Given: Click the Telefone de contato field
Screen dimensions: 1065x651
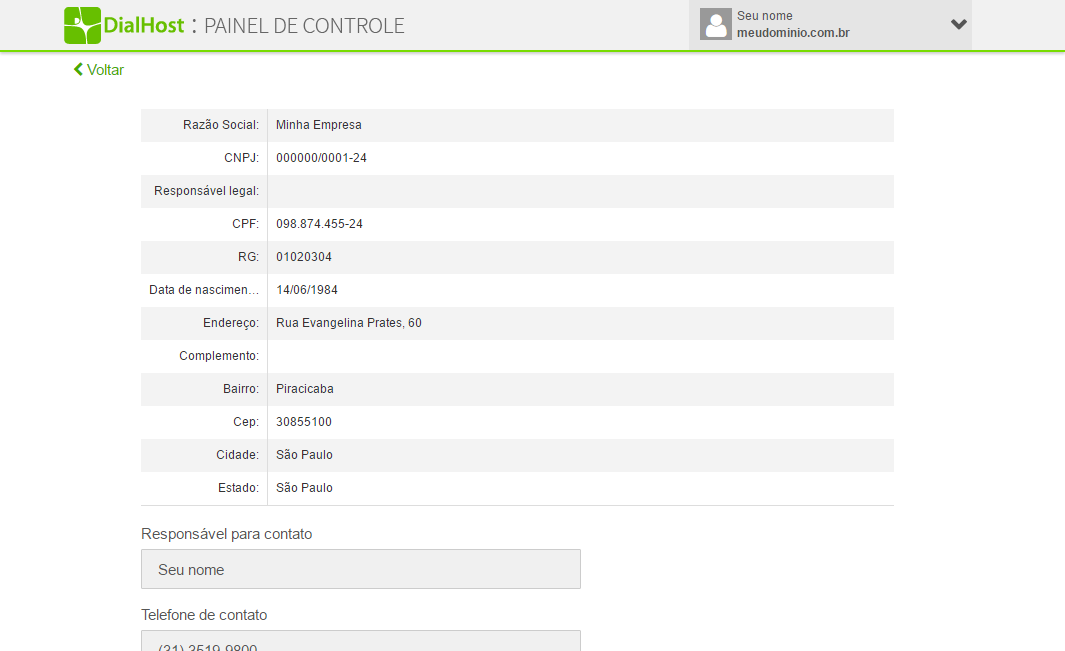Looking at the screenshot, I should (x=361, y=641).
